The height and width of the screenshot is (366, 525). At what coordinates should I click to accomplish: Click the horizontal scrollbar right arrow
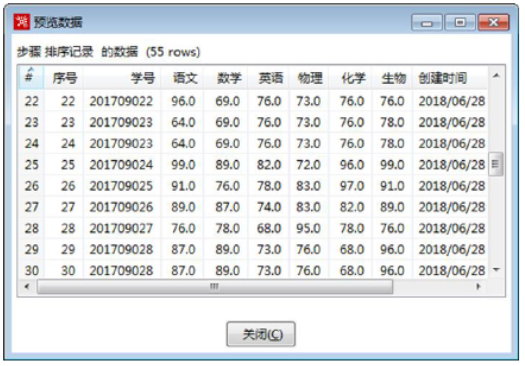[x=478, y=286]
